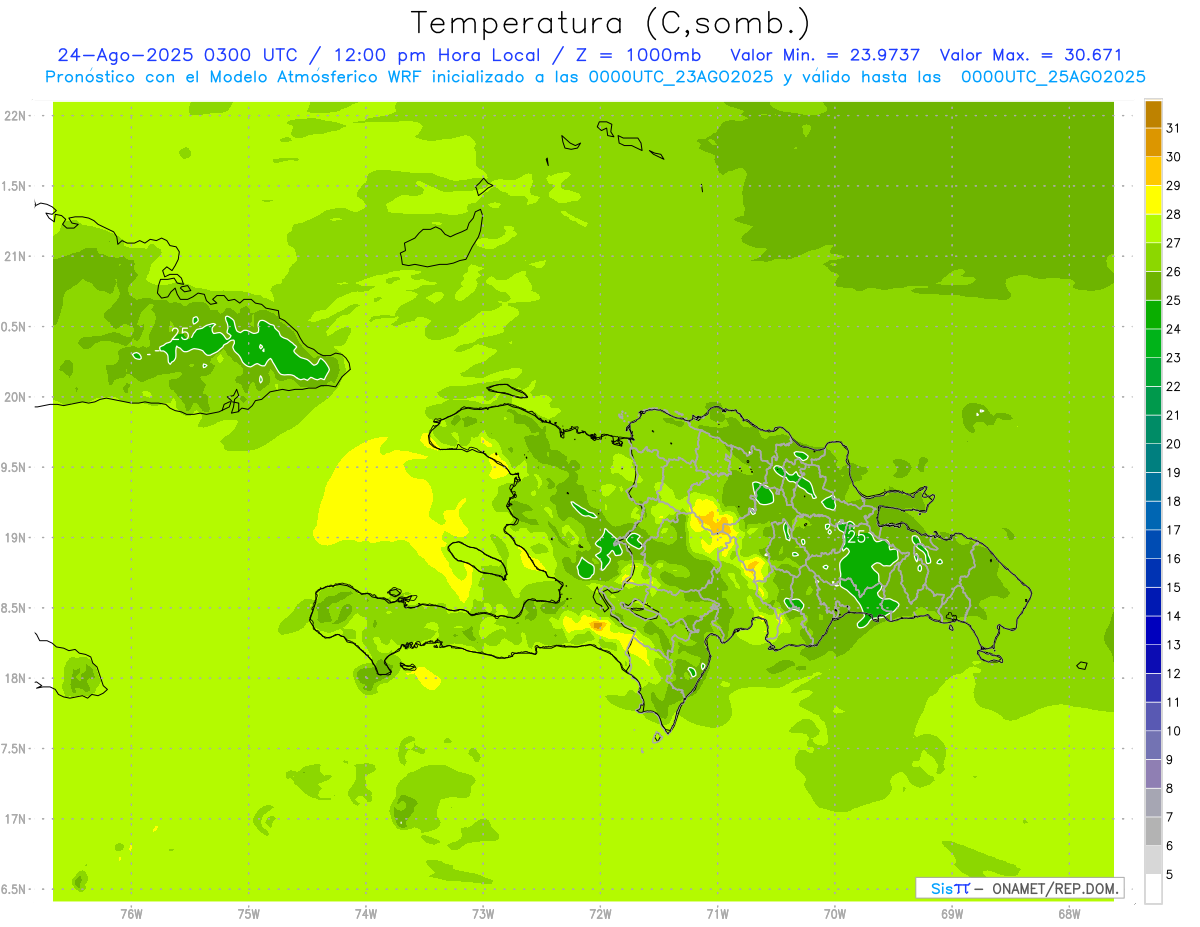Click the "71W" longitude label
Viewport: 1200px width, 927px height.
coord(717,914)
